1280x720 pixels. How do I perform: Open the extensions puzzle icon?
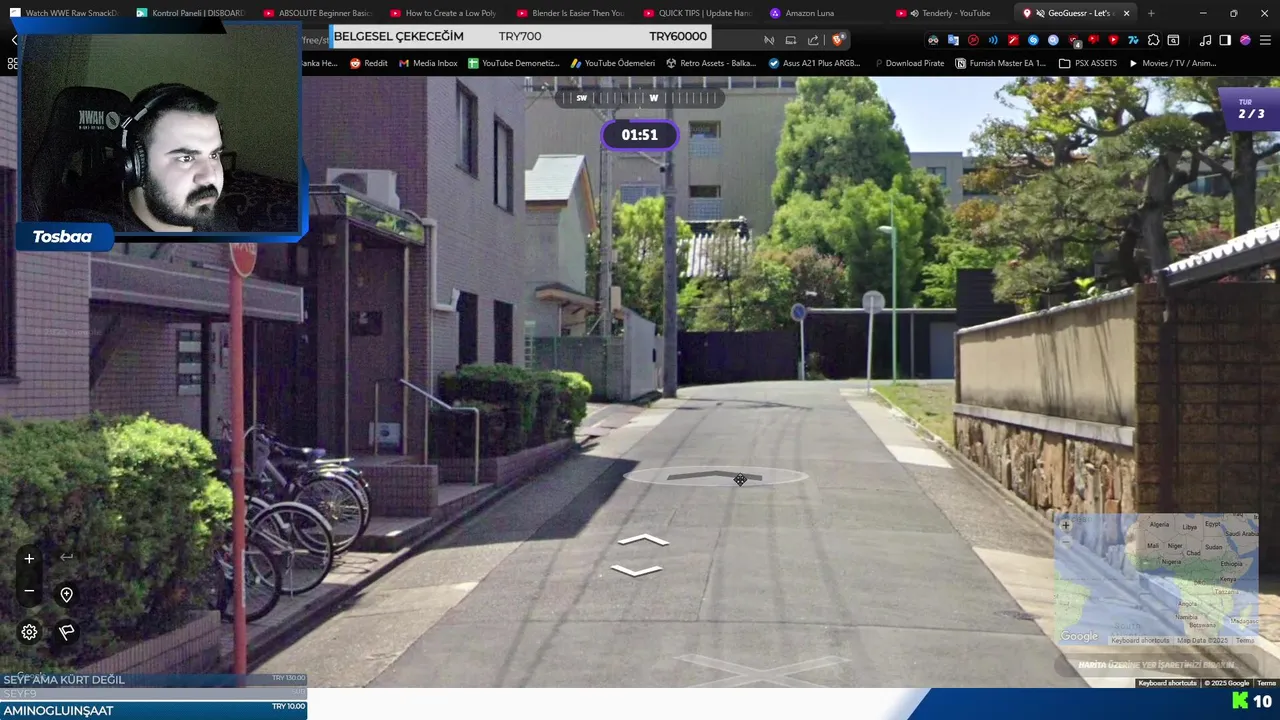(1153, 40)
